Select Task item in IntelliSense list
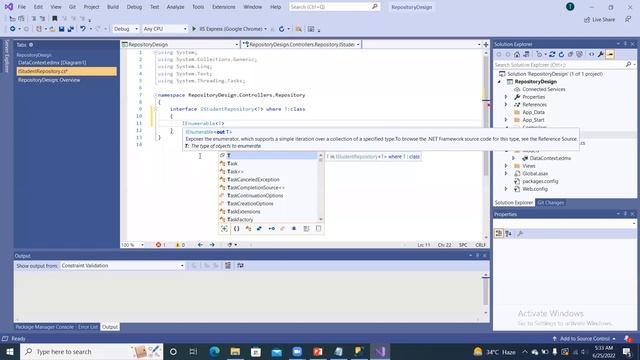The height and width of the screenshot is (360, 640). pos(232,164)
